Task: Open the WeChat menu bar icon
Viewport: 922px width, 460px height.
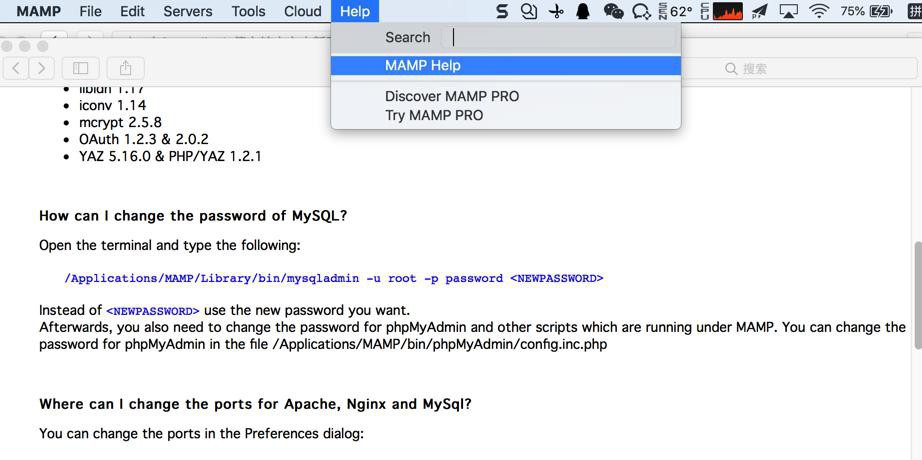Action: pos(613,12)
